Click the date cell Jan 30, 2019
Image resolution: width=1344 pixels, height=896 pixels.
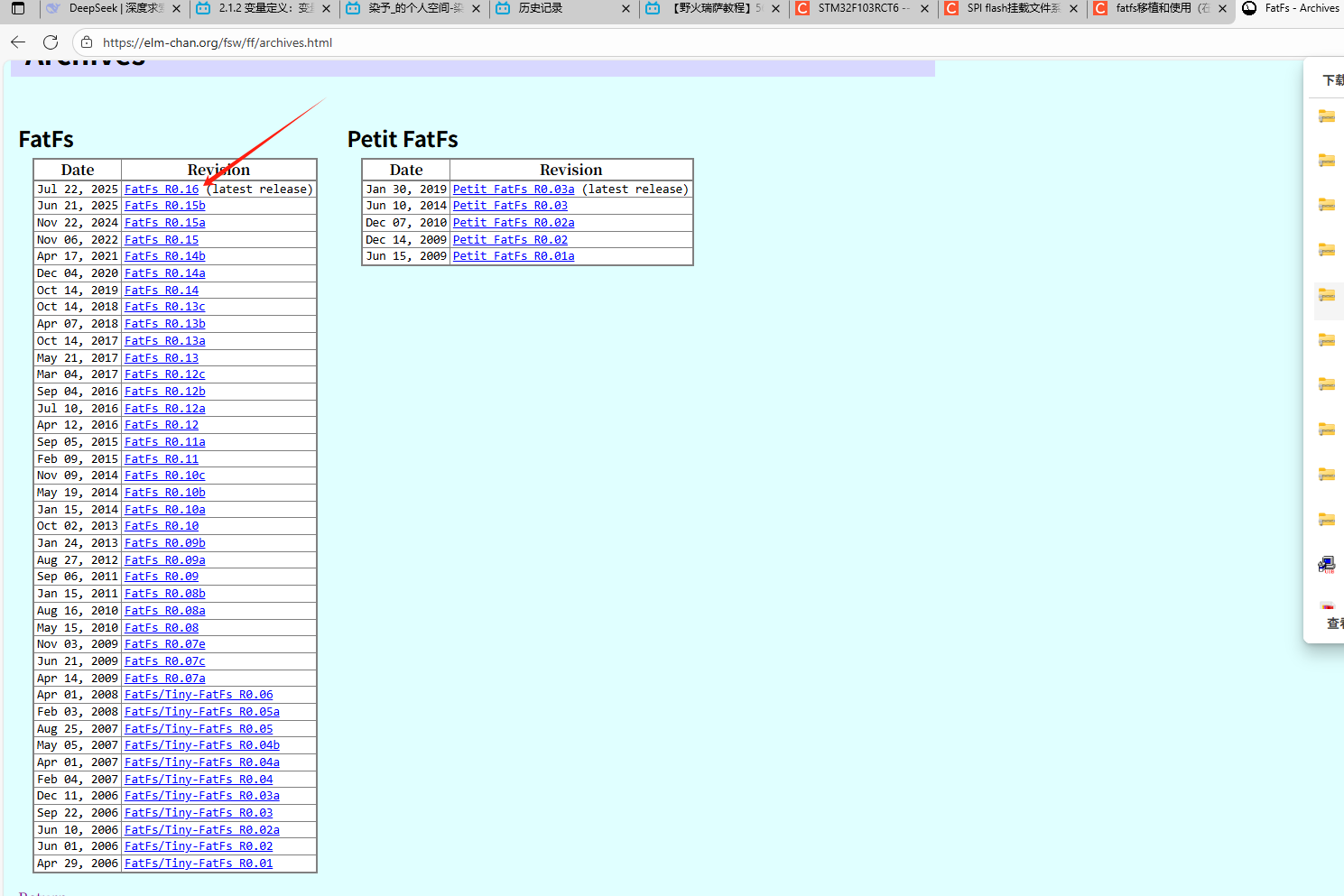(x=406, y=189)
